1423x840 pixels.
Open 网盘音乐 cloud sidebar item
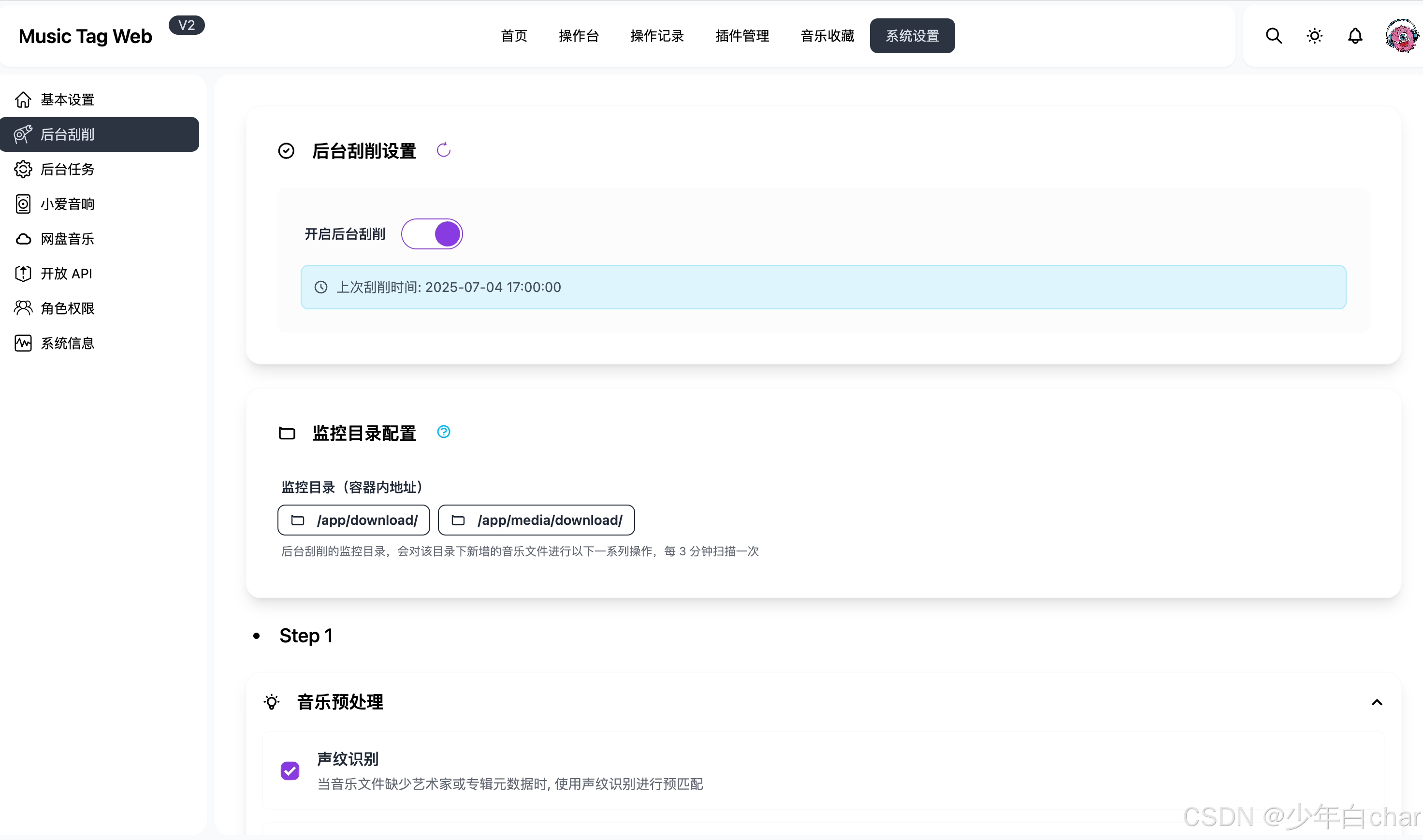(67, 239)
